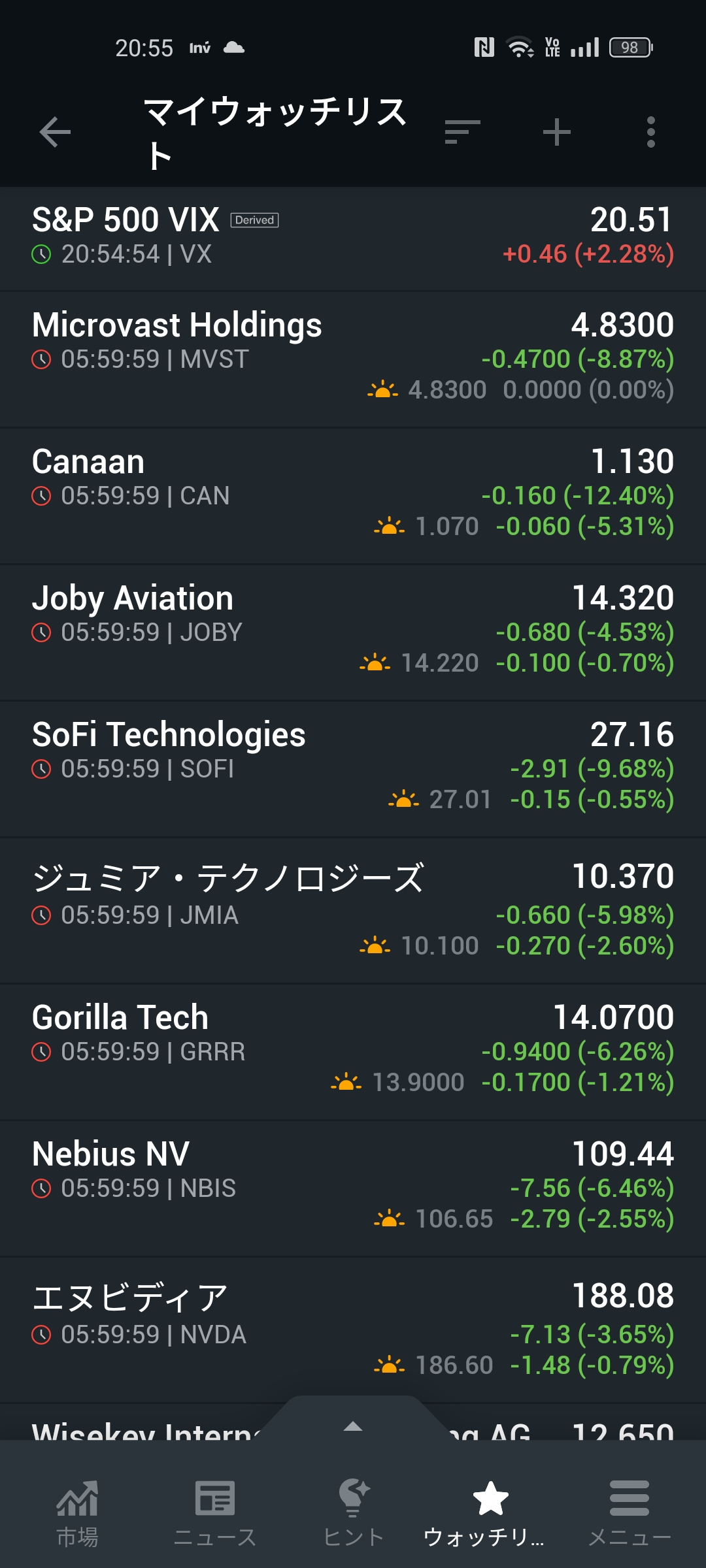Image resolution: width=706 pixels, height=1568 pixels.
Task: Open the メニュー hamburger menu
Action: click(629, 1511)
